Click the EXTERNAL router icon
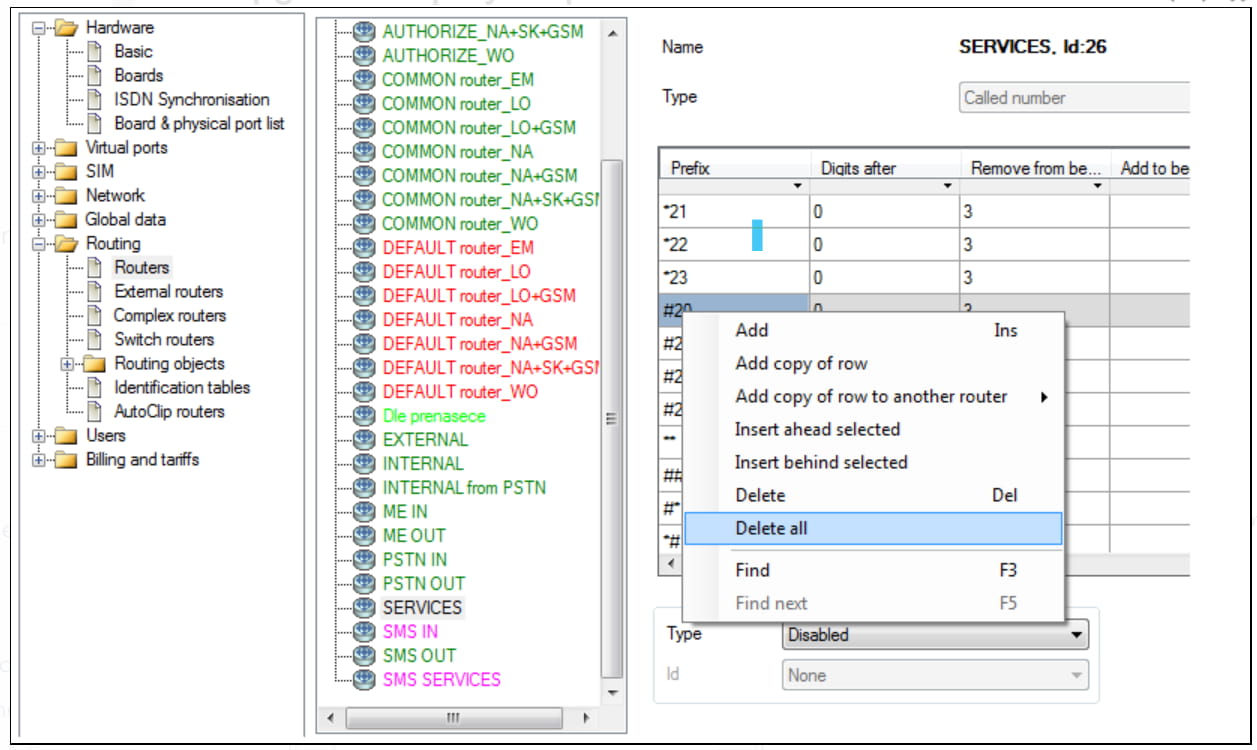 pyautogui.click(x=365, y=440)
